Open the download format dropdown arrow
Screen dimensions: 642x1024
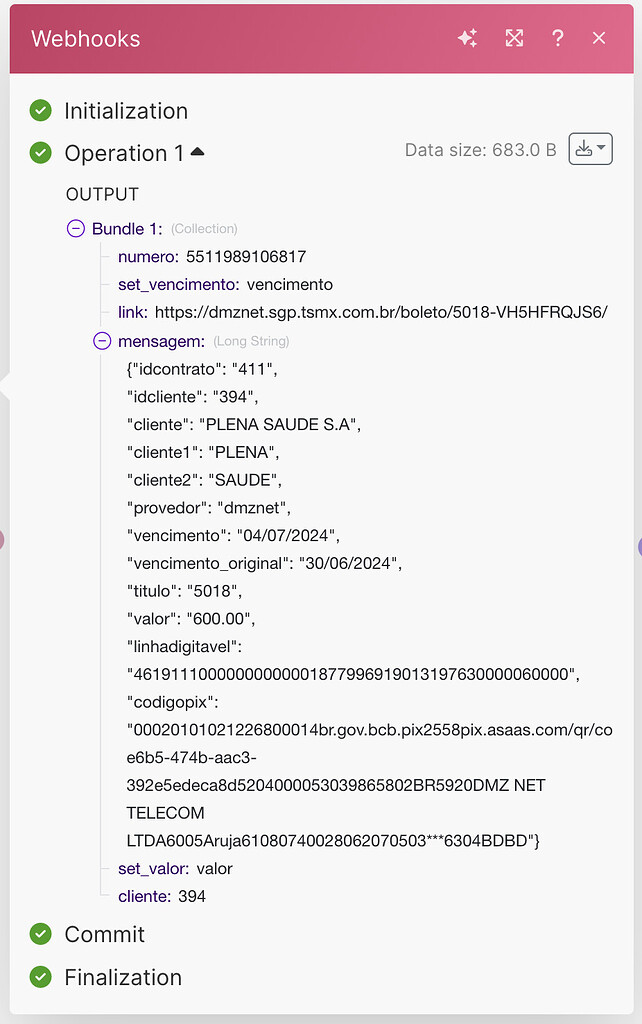[x=601, y=148]
